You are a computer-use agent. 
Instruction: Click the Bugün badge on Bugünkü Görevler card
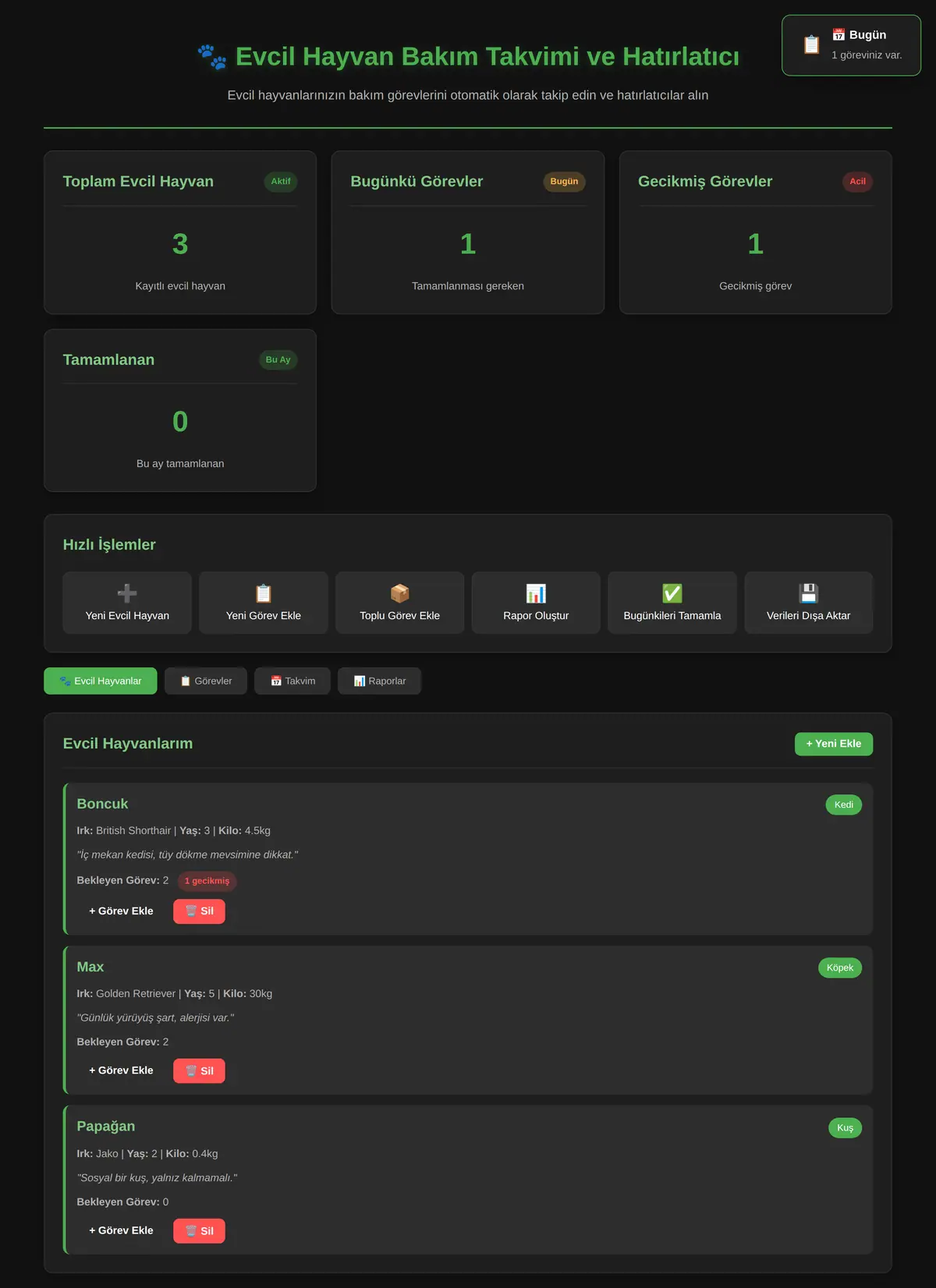click(564, 182)
